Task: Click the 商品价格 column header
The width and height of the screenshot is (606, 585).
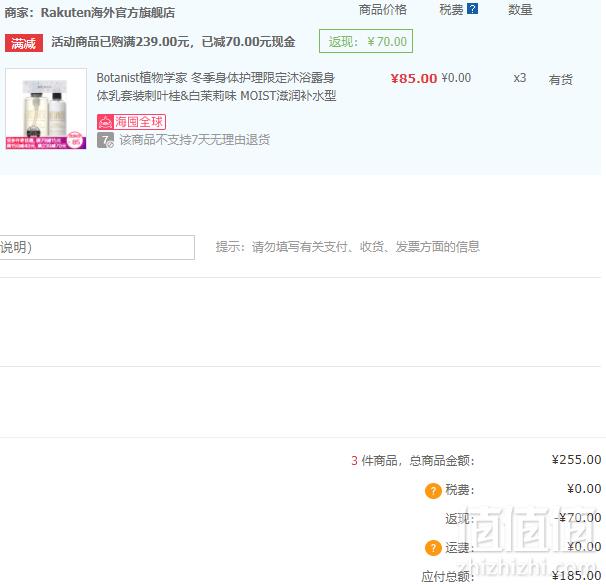Action: [x=382, y=10]
